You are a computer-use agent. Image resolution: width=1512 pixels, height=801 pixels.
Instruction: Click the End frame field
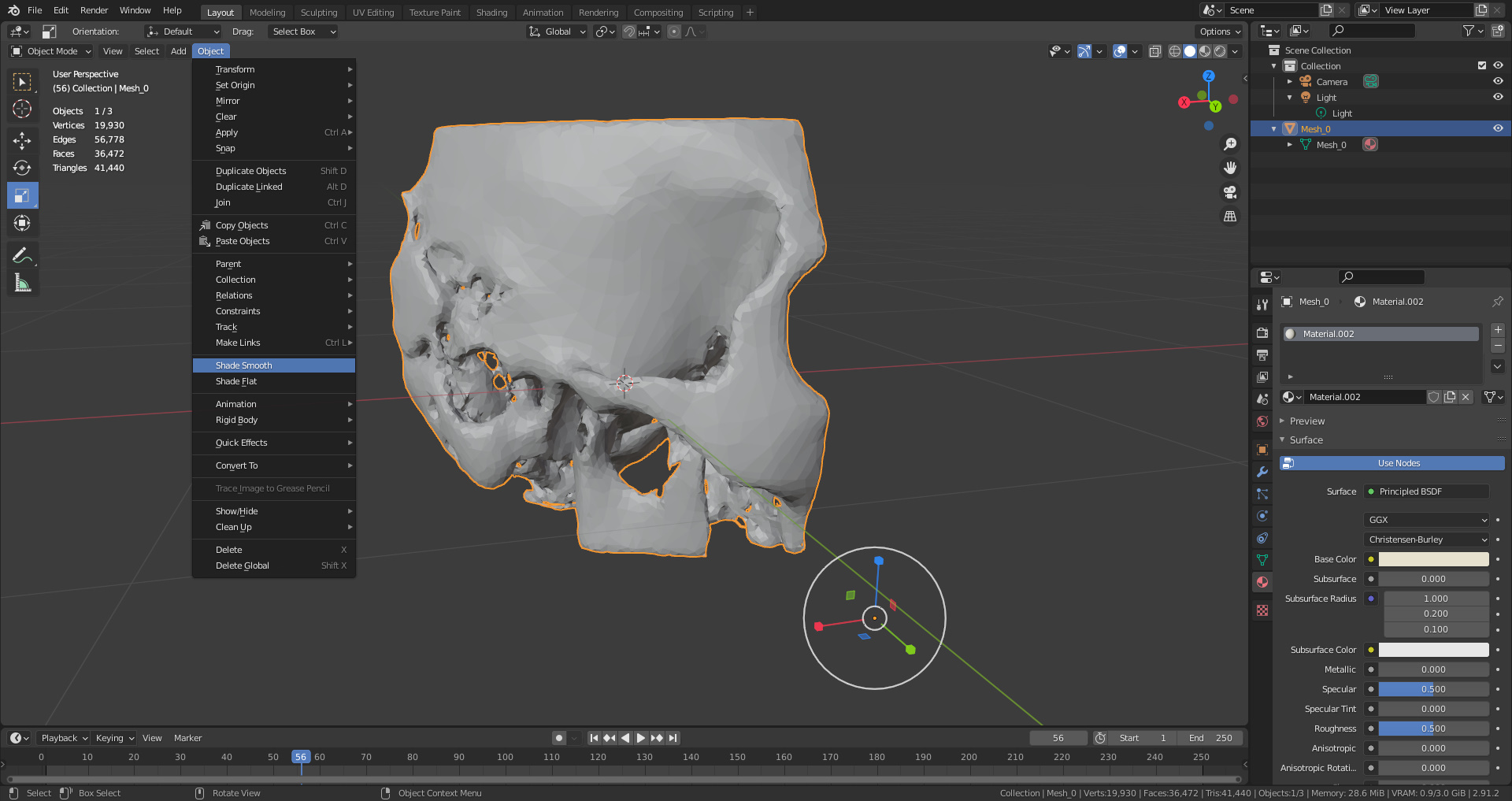click(1210, 738)
